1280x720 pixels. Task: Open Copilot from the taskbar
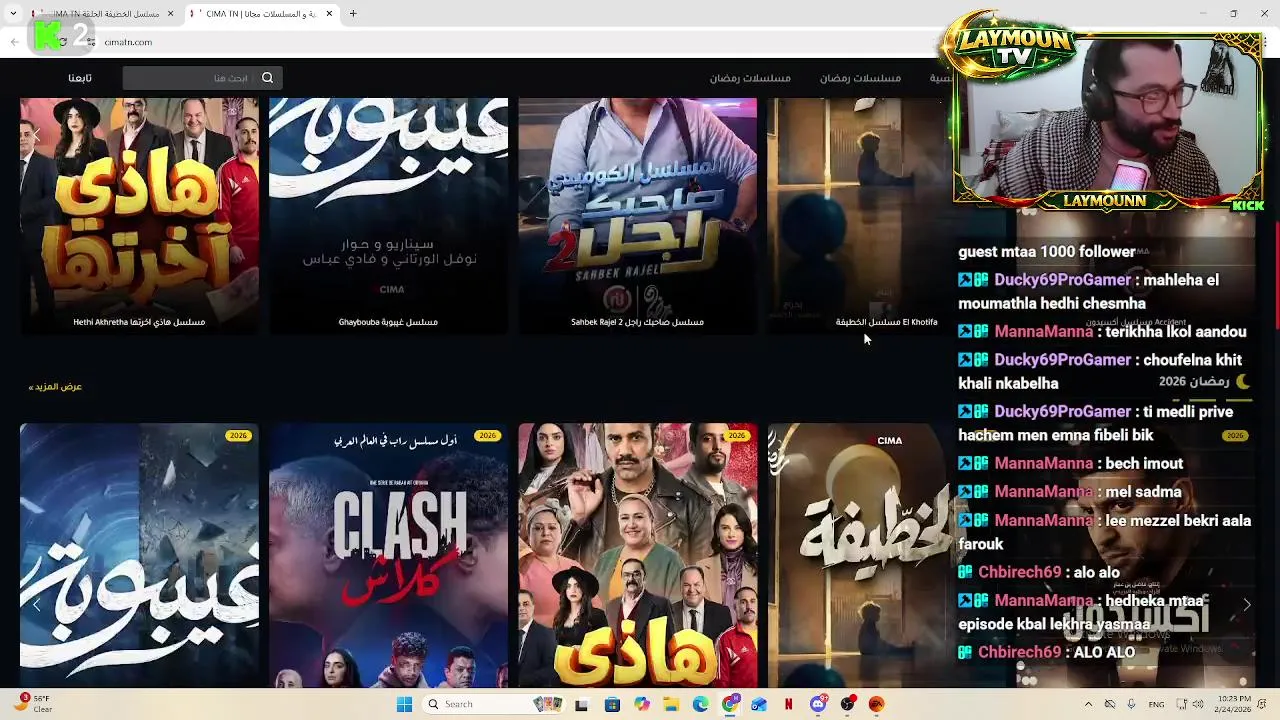coord(642,704)
